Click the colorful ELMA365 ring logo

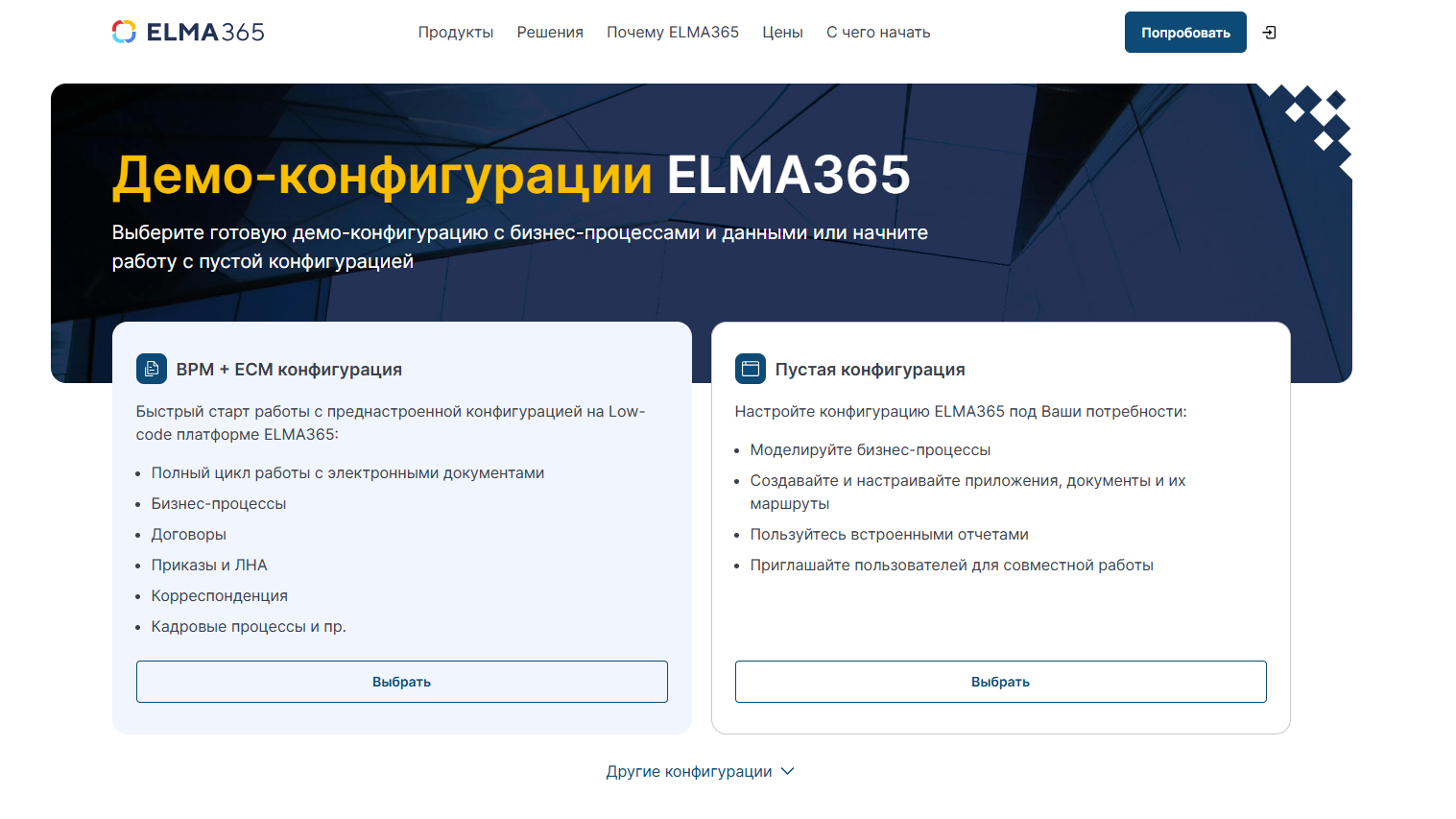[x=124, y=31]
